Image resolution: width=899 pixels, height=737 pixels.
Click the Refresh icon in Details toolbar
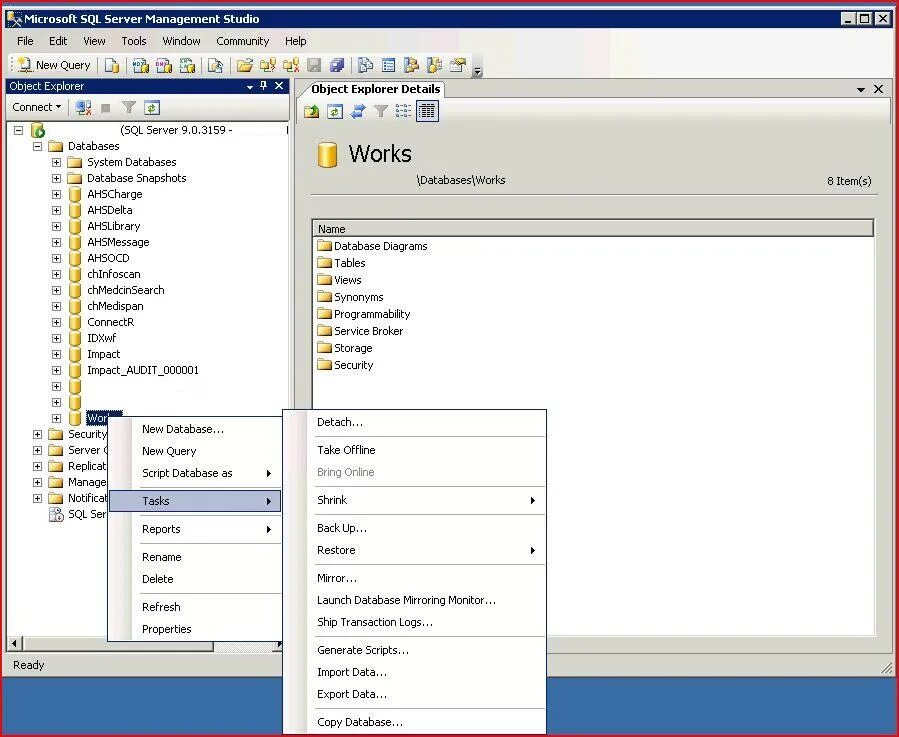click(335, 111)
